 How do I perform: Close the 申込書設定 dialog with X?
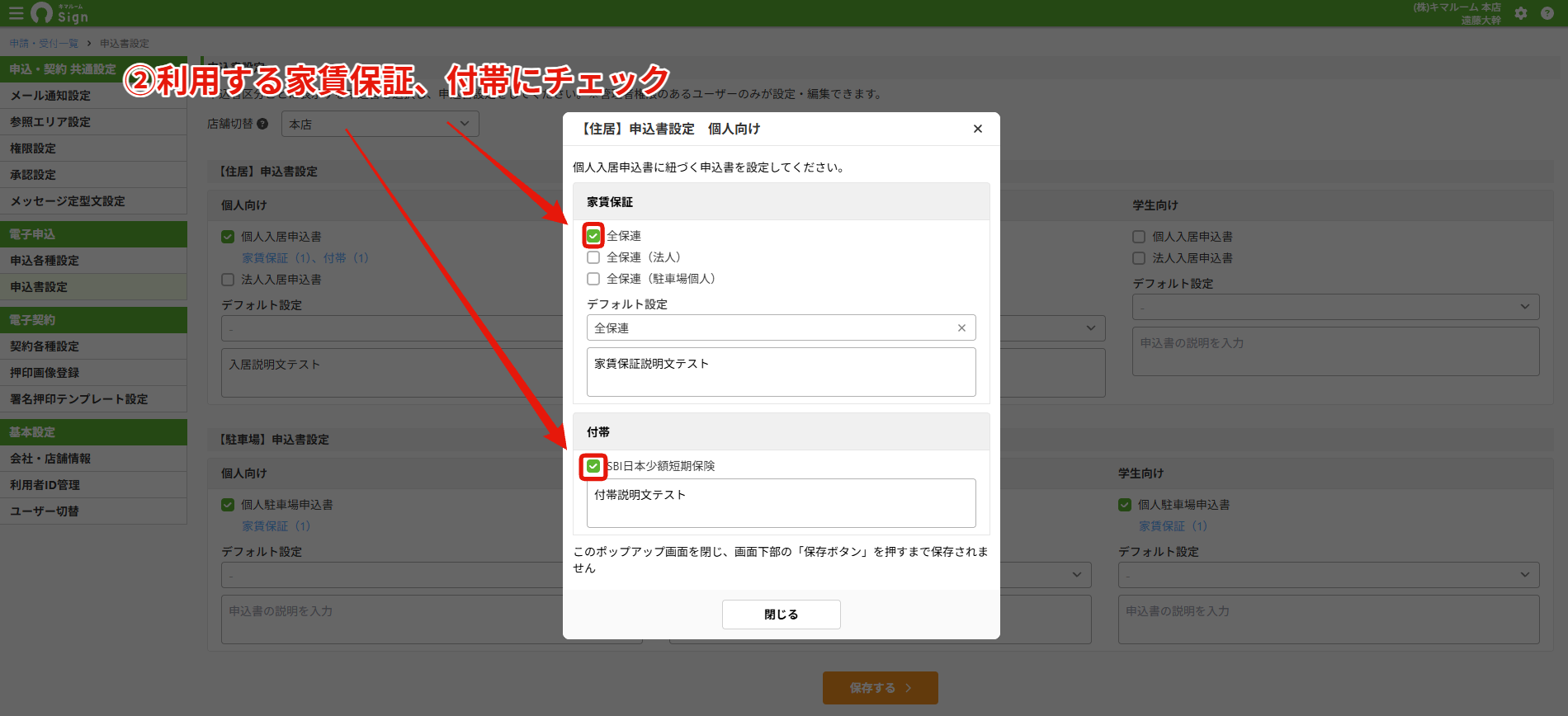click(978, 129)
